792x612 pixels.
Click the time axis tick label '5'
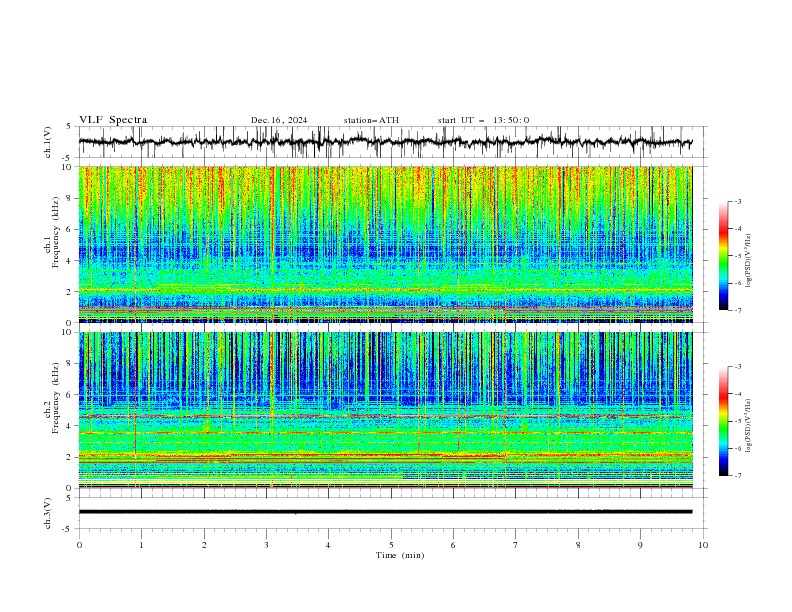[391, 545]
